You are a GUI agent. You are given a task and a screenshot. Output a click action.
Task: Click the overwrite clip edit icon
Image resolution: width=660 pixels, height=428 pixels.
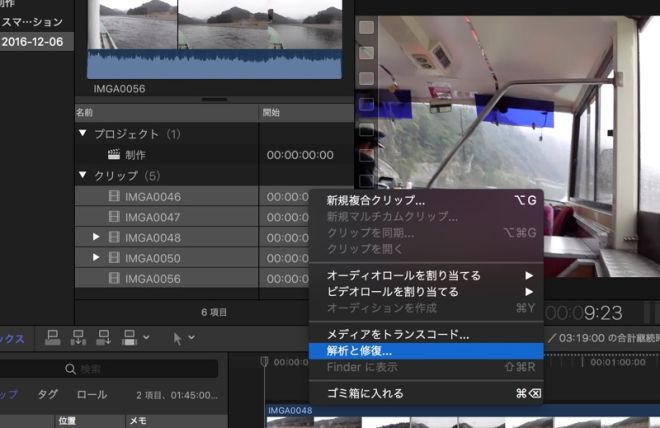tap(128, 339)
